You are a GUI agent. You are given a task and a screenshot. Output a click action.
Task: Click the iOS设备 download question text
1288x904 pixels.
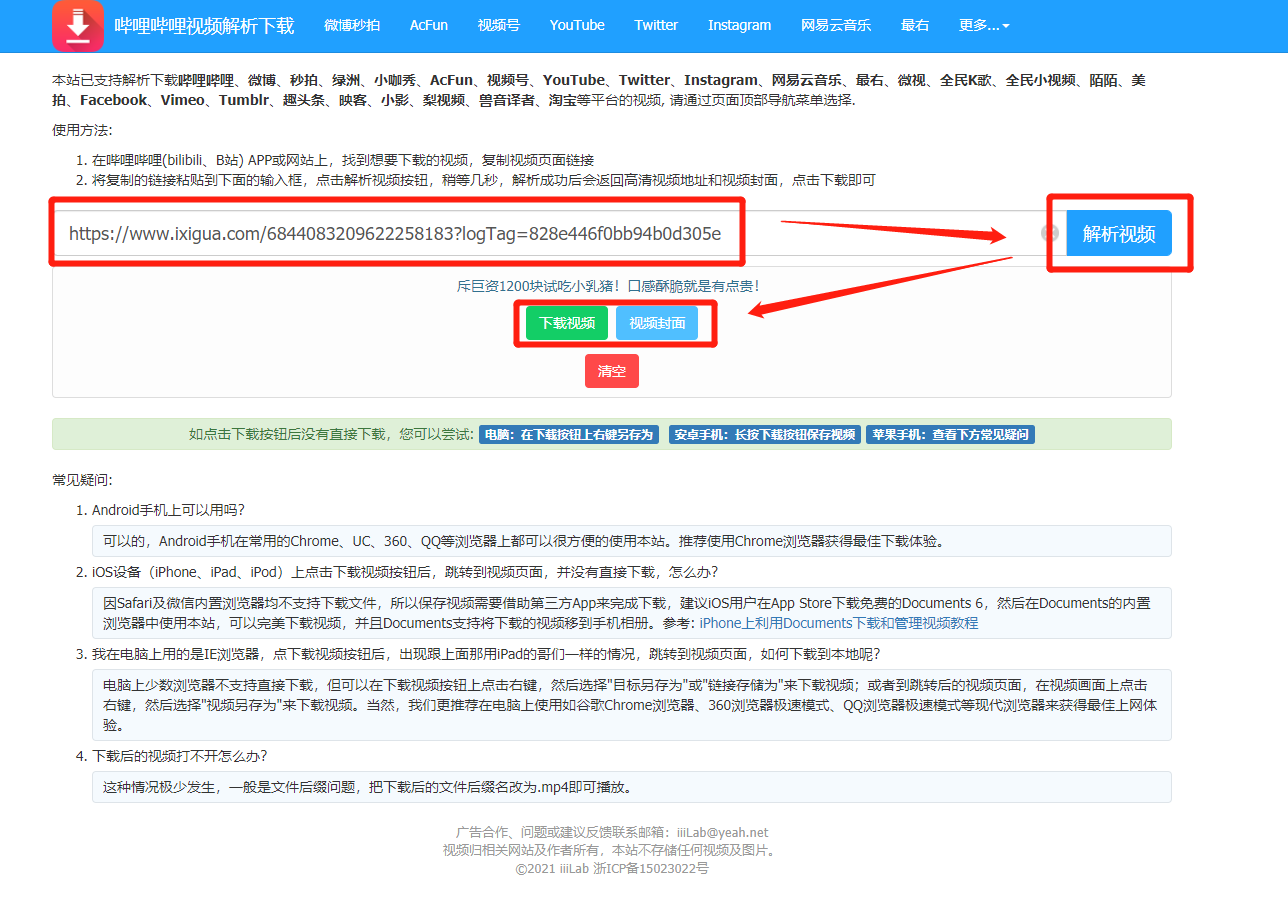pos(405,572)
